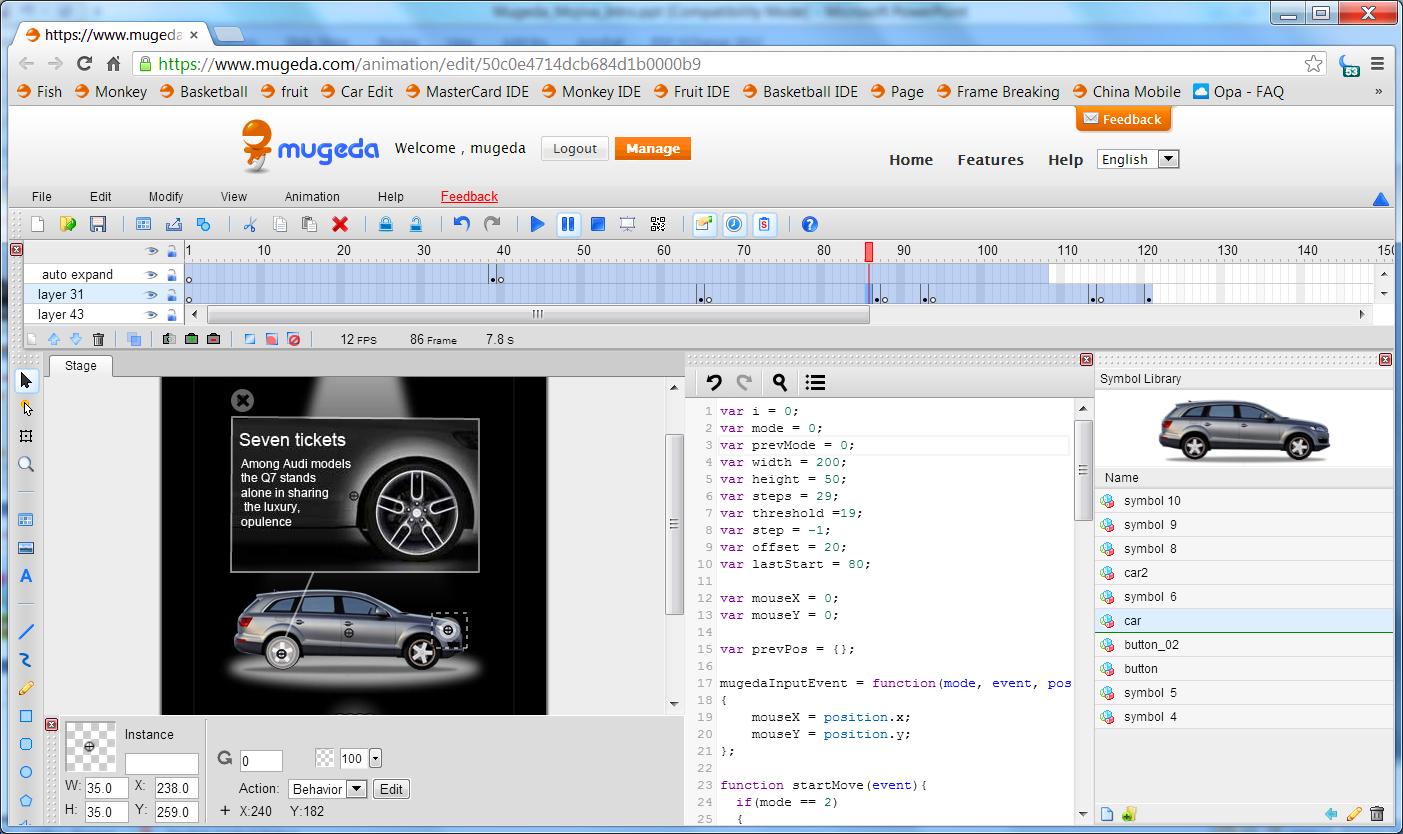Click the orange Manage button
This screenshot has height=834, width=1403.
coord(653,148)
